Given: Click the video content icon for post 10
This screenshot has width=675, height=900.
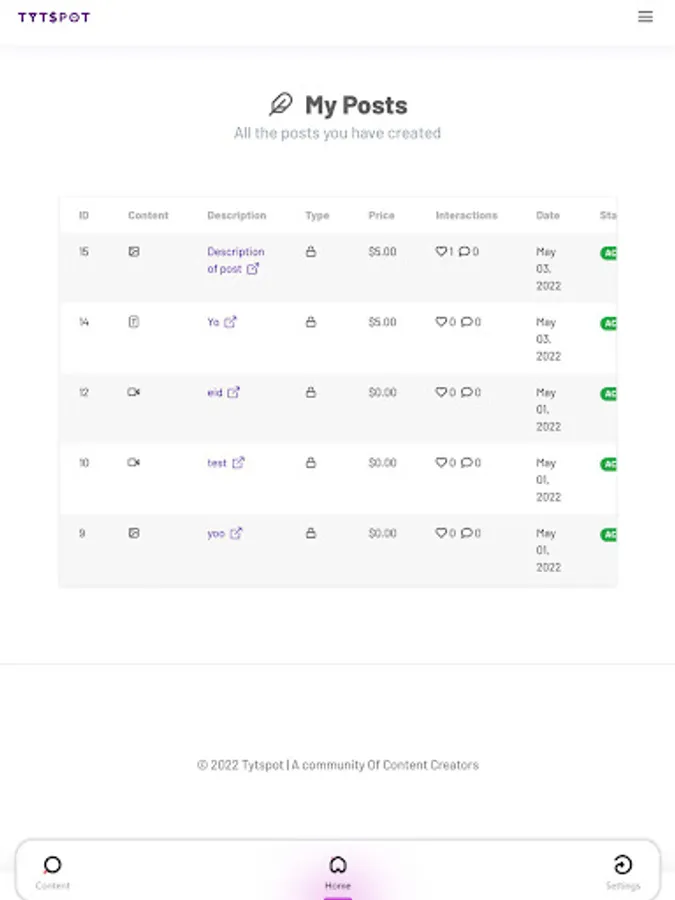Looking at the screenshot, I should 134,463.
